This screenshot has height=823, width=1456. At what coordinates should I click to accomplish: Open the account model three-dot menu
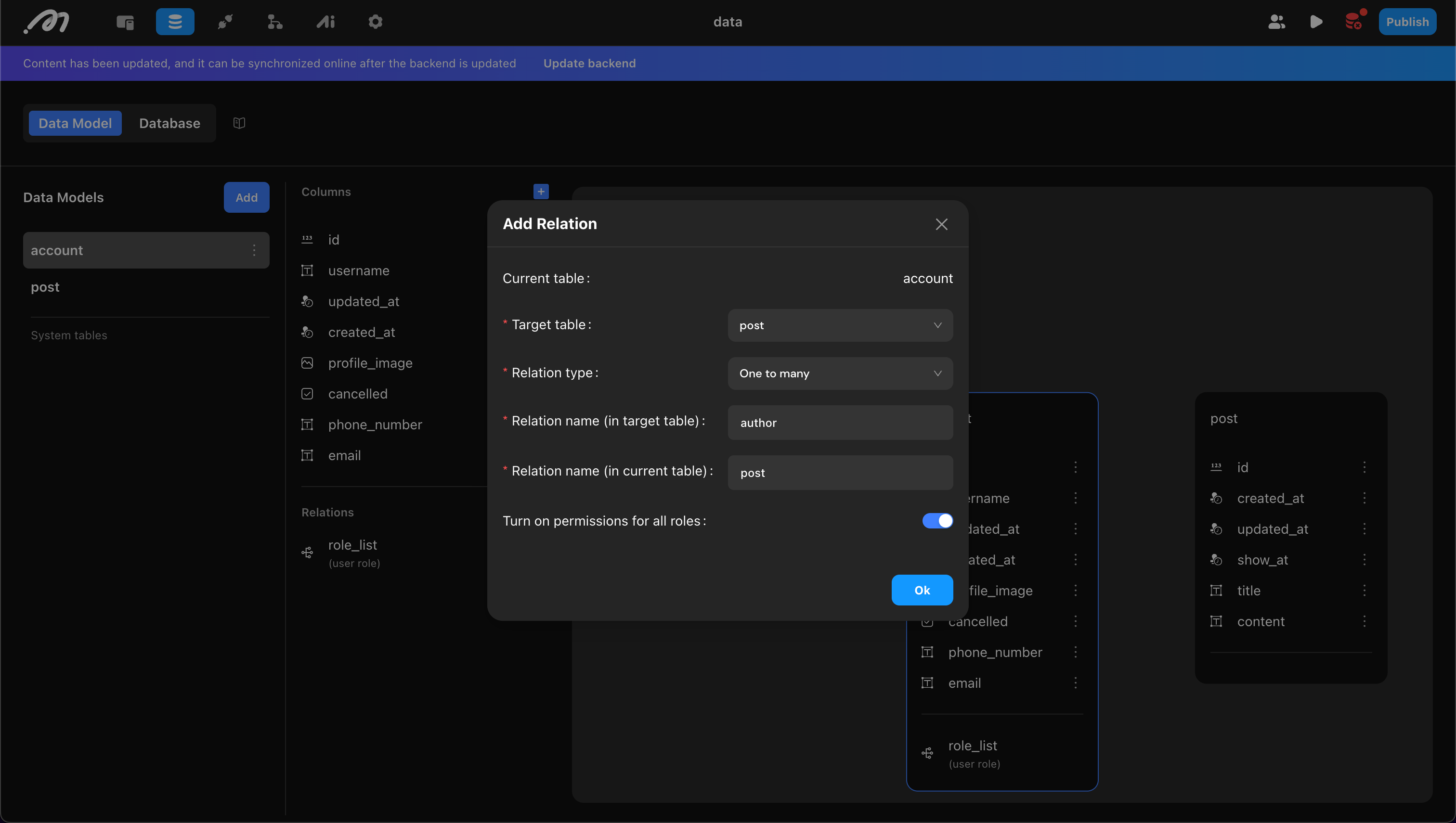[x=254, y=250]
